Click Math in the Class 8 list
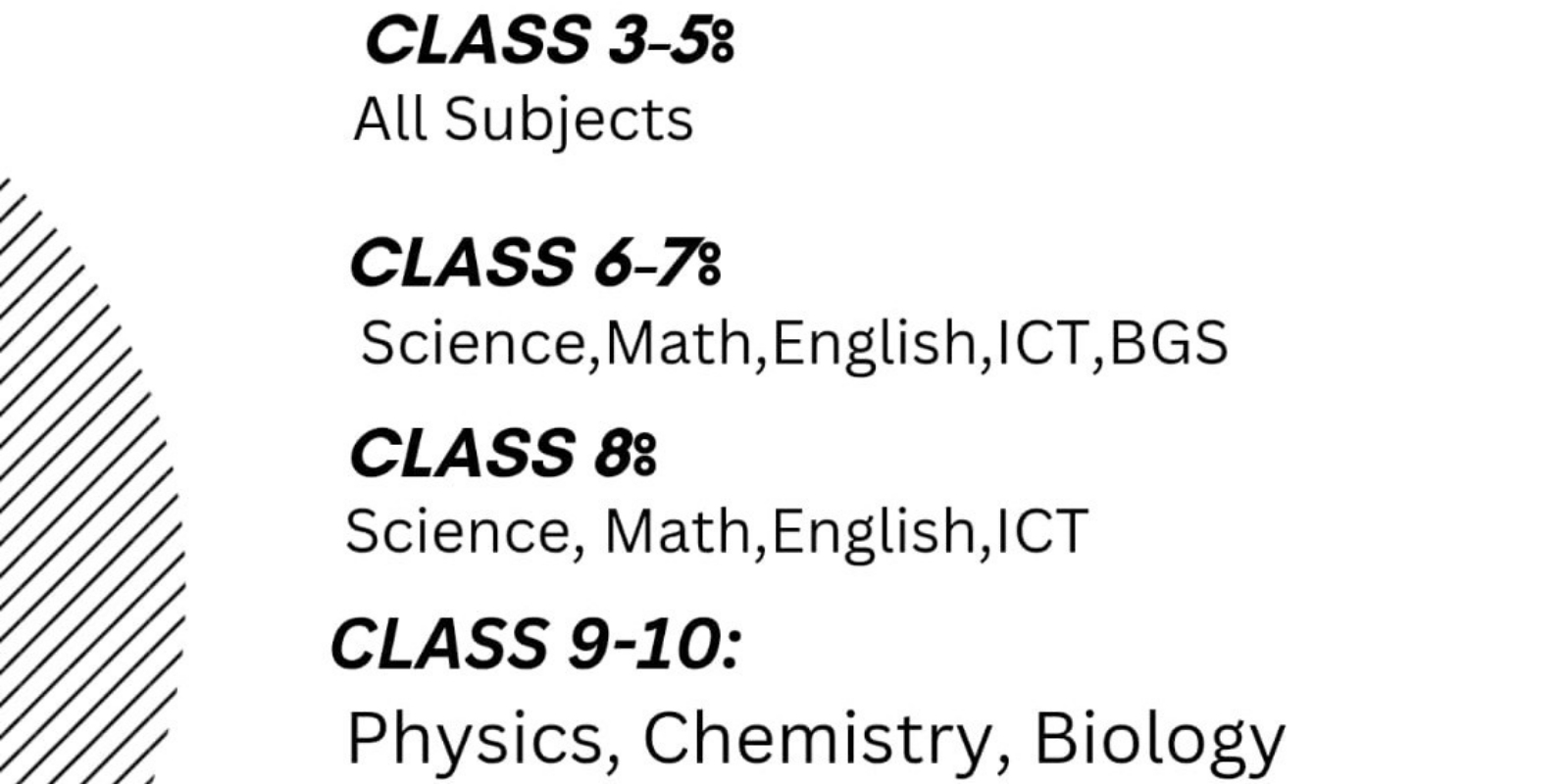Image resolution: width=1567 pixels, height=784 pixels. [x=678, y=532]
